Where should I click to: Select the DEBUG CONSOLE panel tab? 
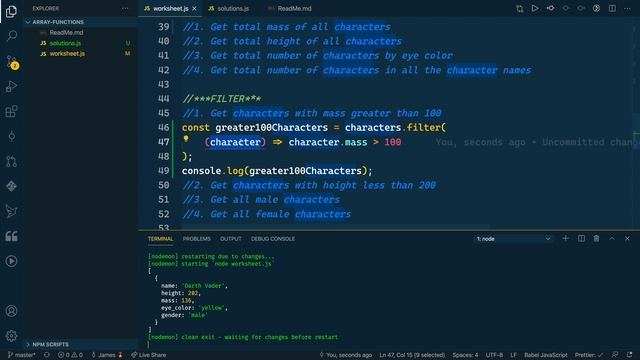pos(273,239)
